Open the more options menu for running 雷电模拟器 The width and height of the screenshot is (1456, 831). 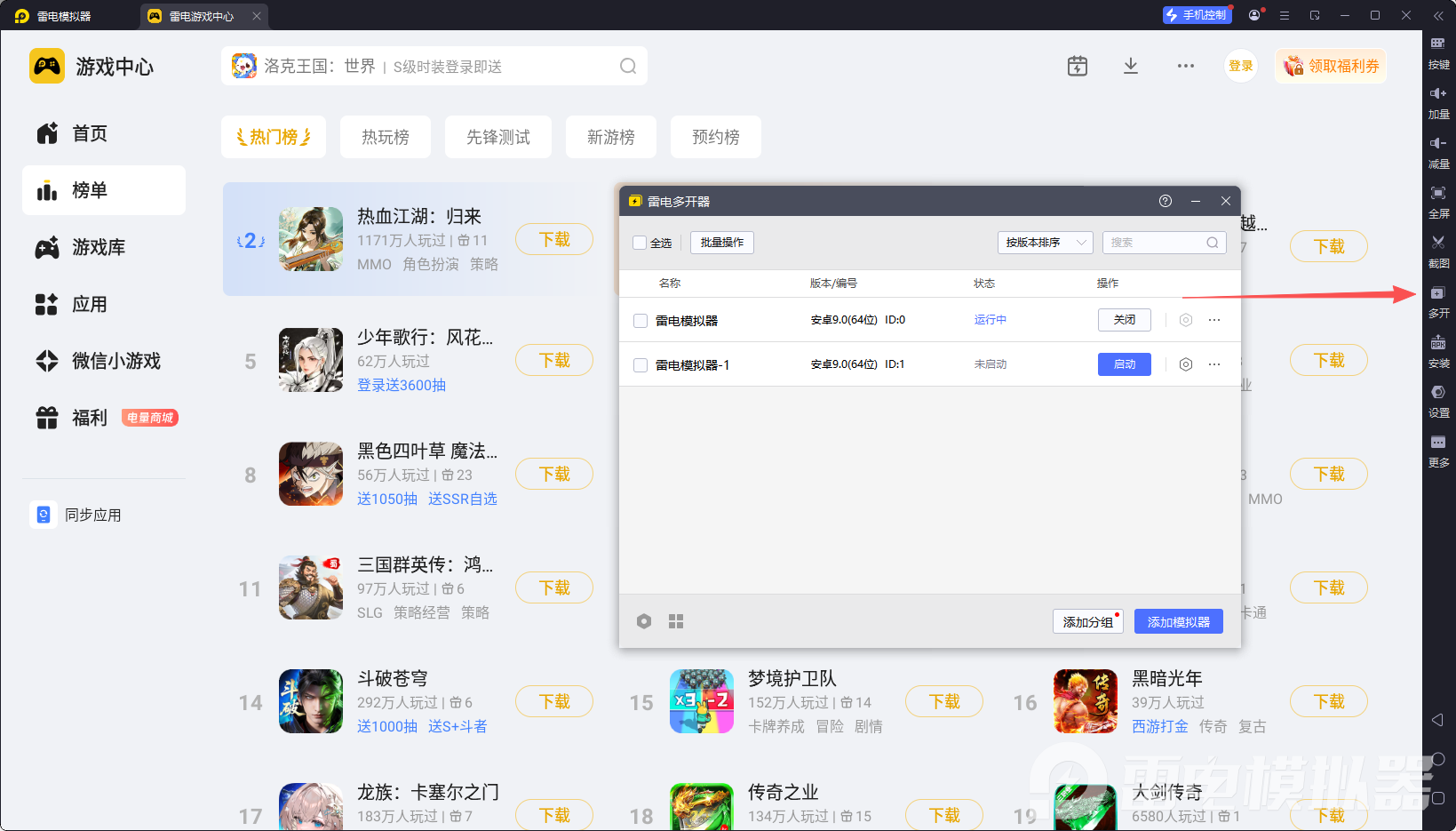click(1214, 320)
